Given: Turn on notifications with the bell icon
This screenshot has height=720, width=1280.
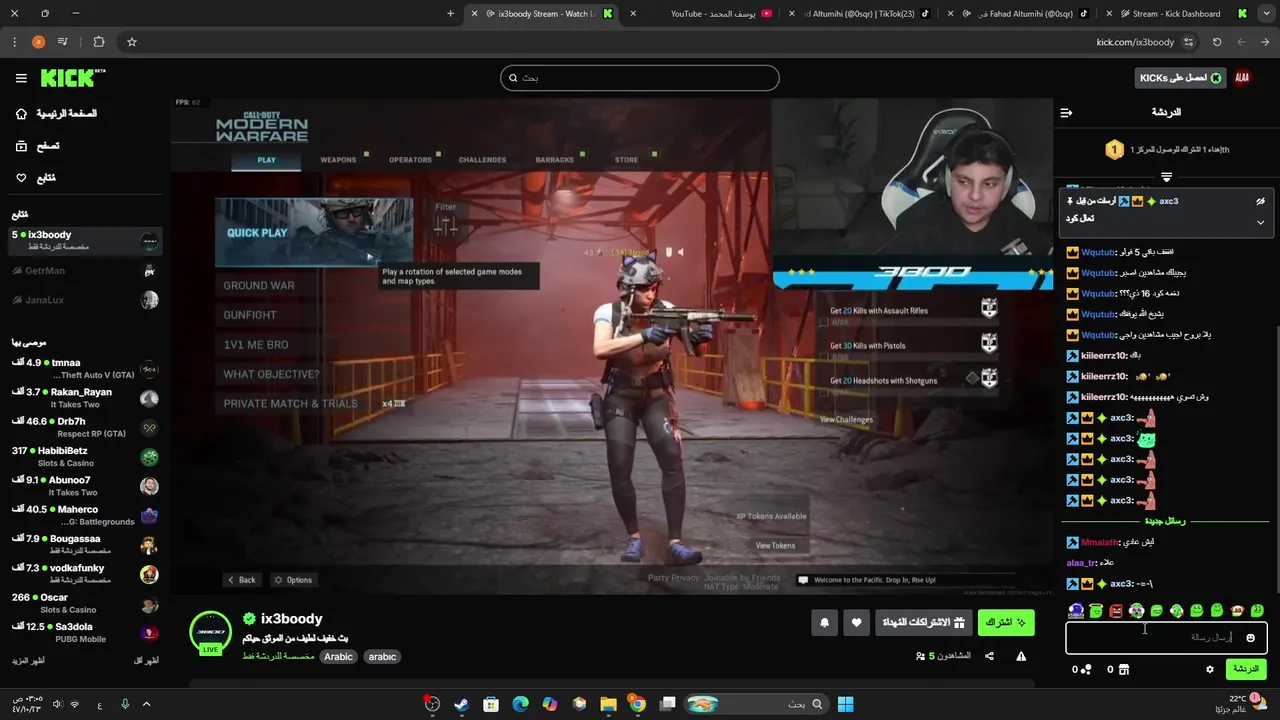Looking at the screenshot, I should pos(824,623).
